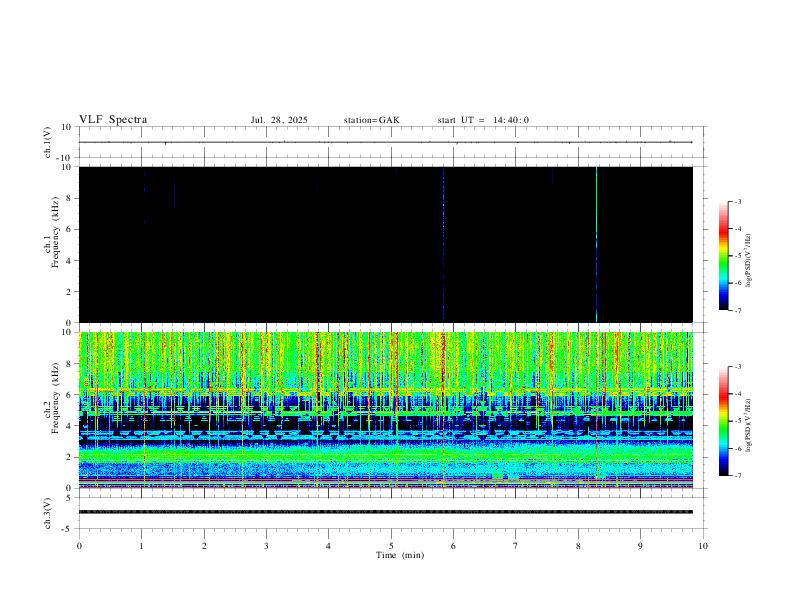
Task: Click the ch.1 spectrogram color scale bar
Action: point(724,256)
